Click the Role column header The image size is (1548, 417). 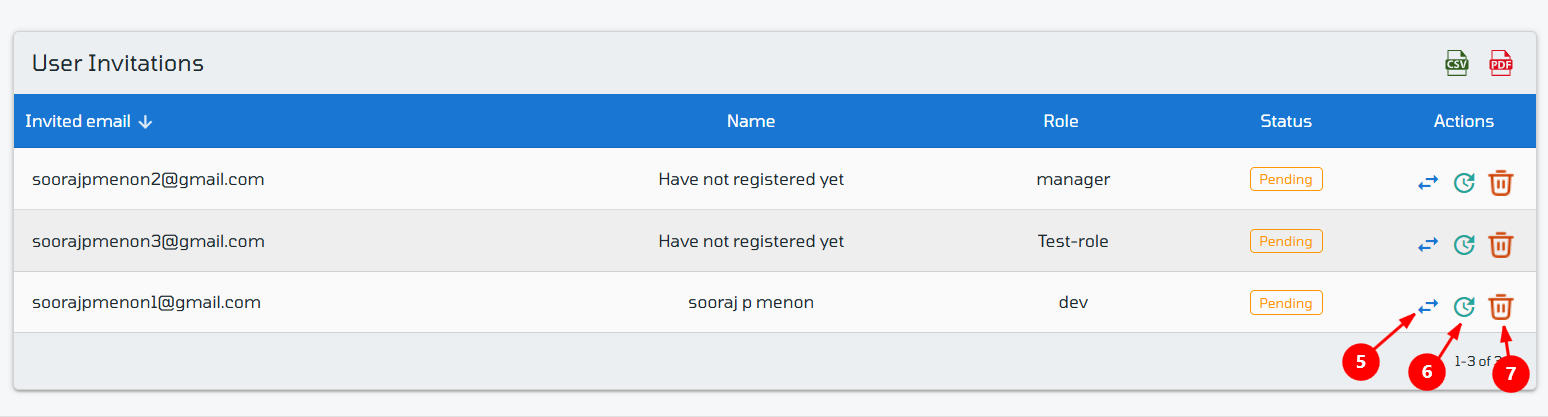(1061, 121)
